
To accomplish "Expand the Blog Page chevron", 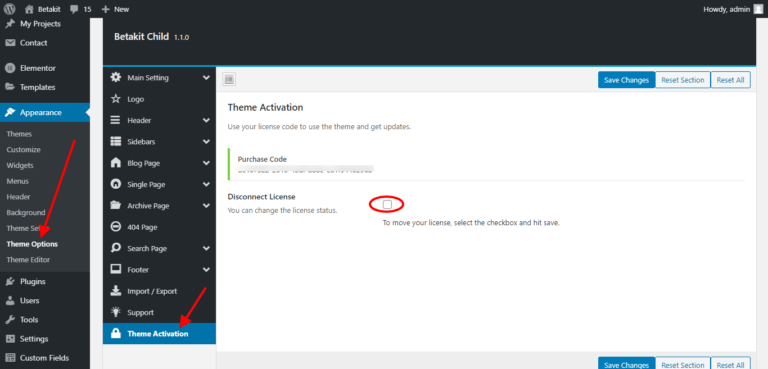I will 206,163.
